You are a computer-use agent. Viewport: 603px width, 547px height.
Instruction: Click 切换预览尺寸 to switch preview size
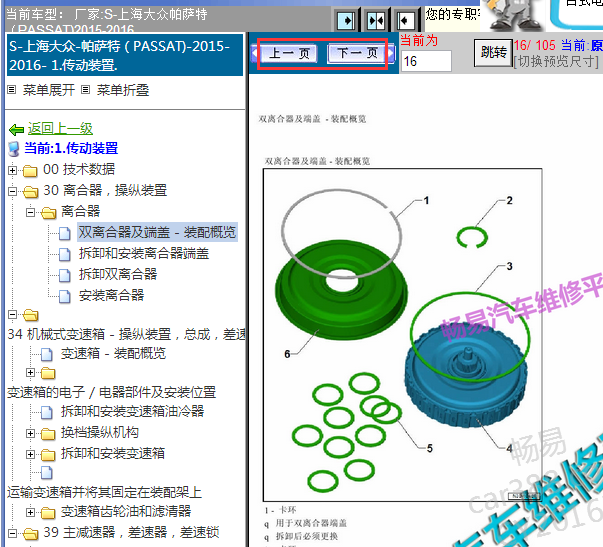pyautogui.click(x=556, y=62)
